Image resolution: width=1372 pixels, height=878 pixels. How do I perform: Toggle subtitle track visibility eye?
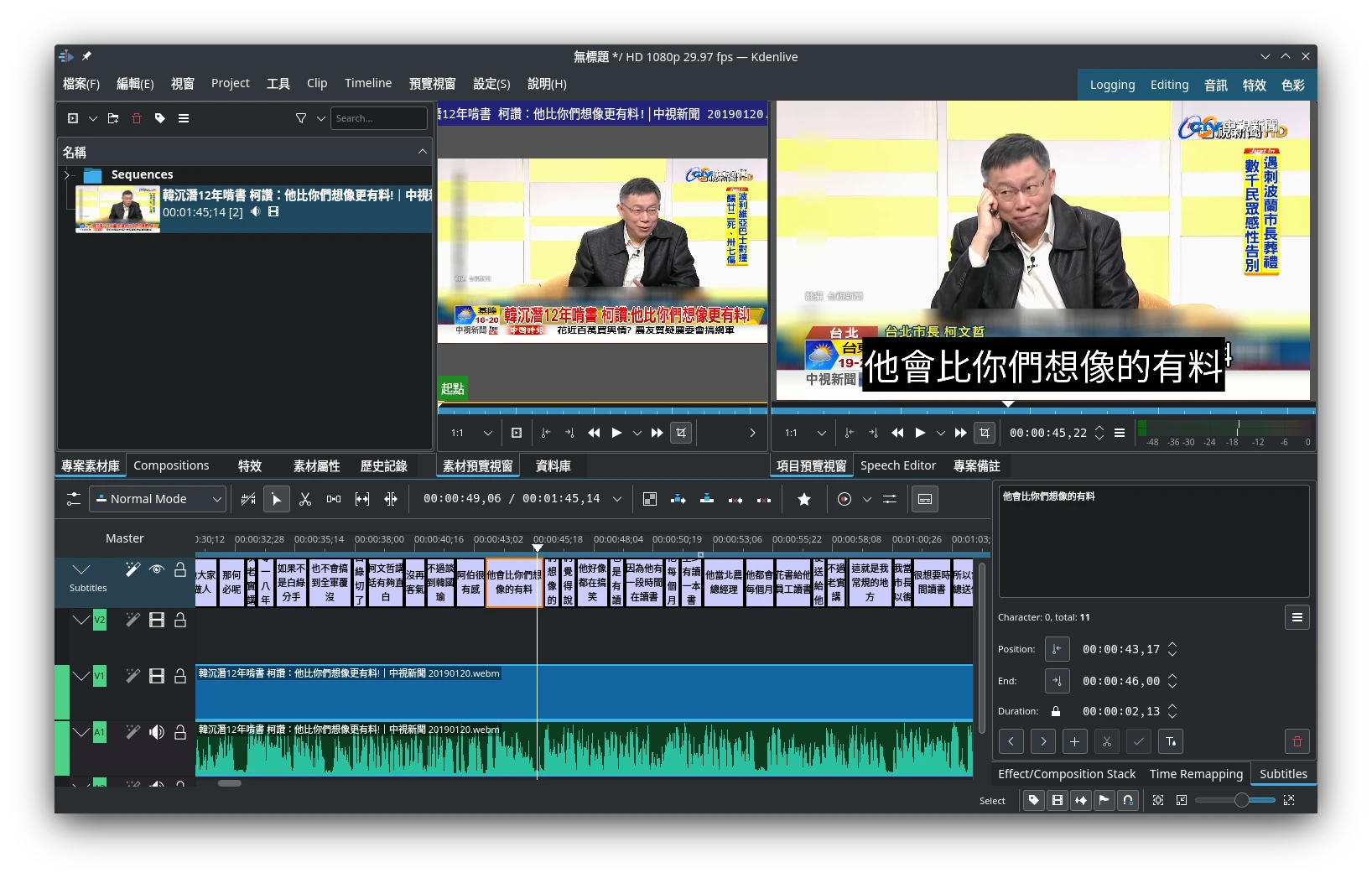156,569
